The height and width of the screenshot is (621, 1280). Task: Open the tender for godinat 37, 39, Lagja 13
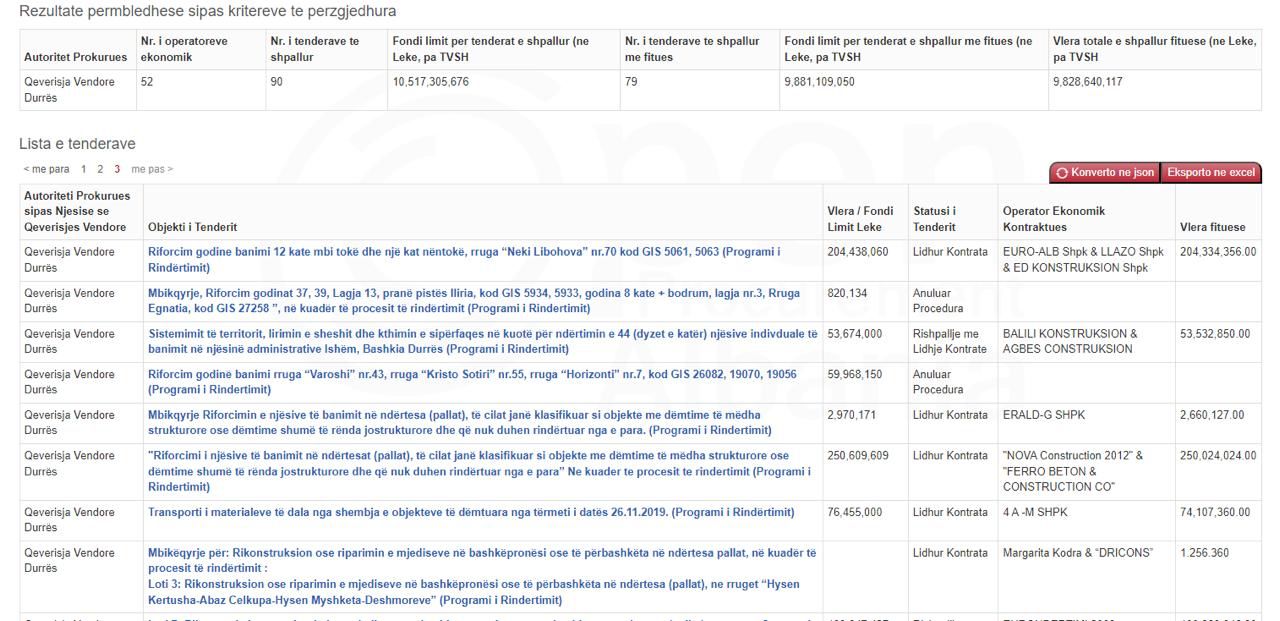point(473,301)
